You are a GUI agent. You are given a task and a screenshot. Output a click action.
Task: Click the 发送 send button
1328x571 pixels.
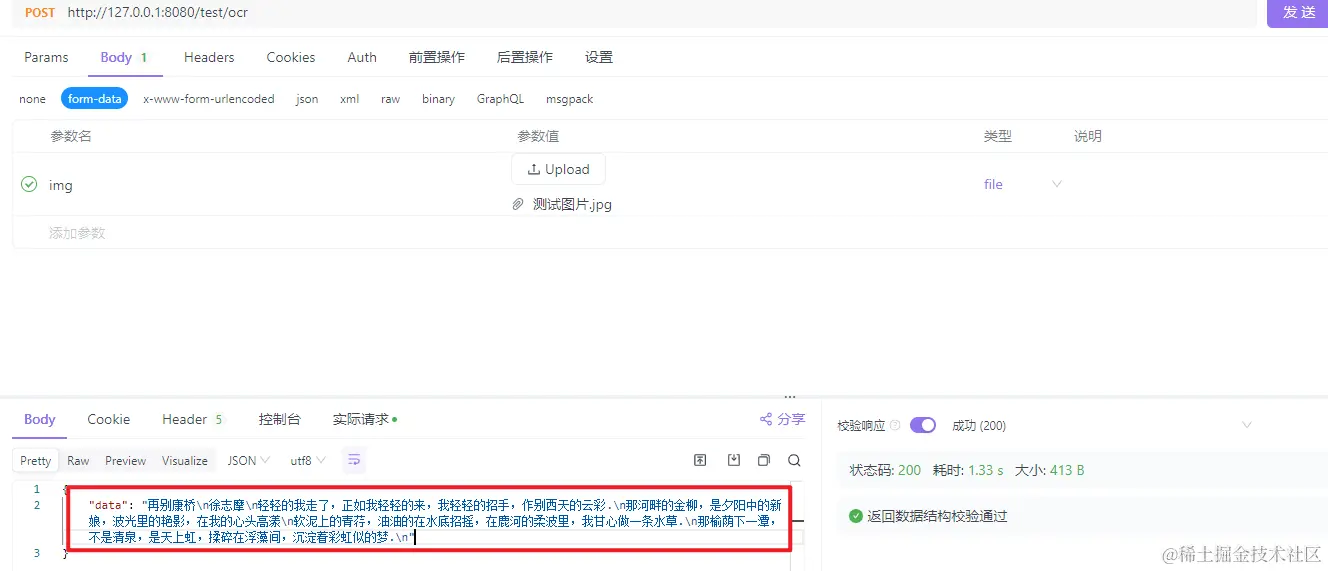[1297, 13]
